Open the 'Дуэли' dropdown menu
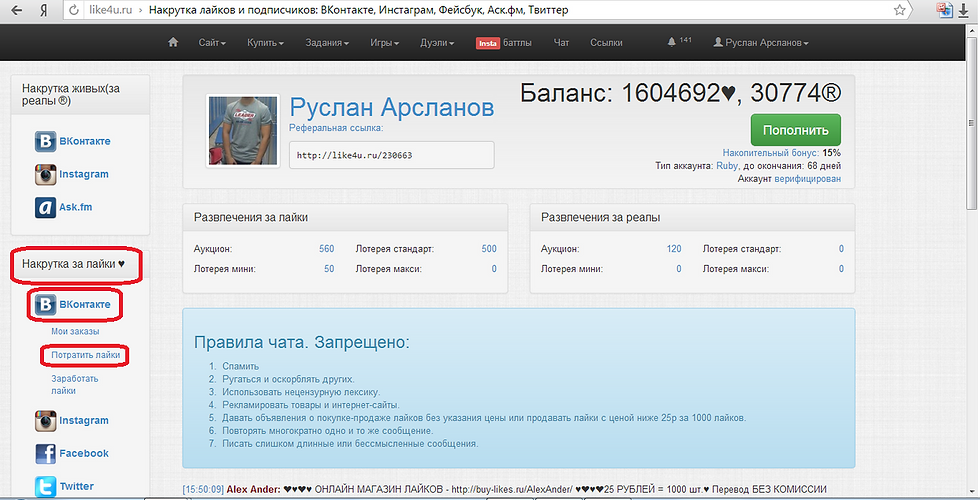The width and height of the screenshot is (980, 500). (x=437, y=42)
